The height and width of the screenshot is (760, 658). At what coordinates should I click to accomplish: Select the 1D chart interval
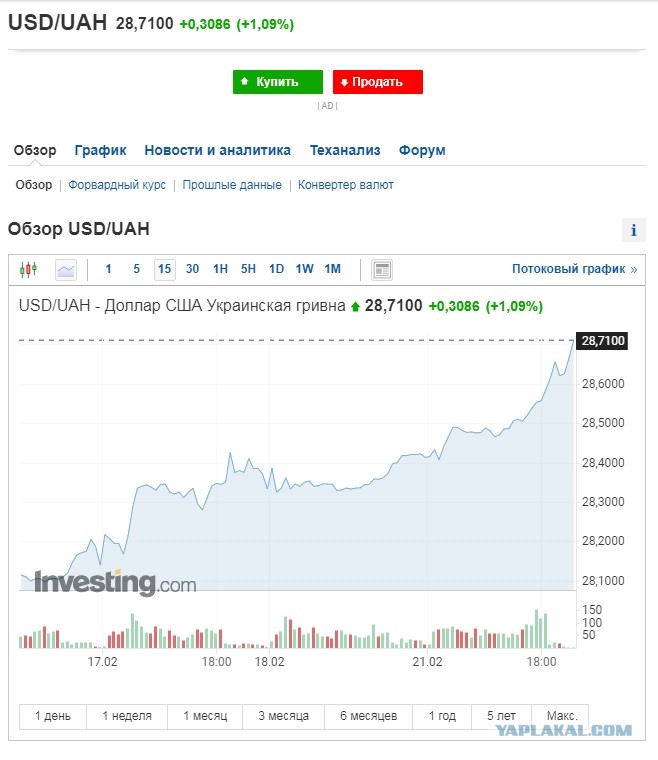(x=276, y=269)
